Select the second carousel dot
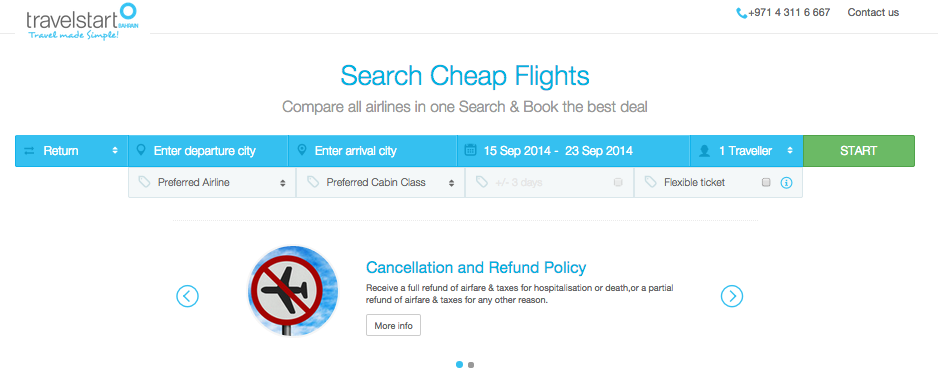 point(471,364)
